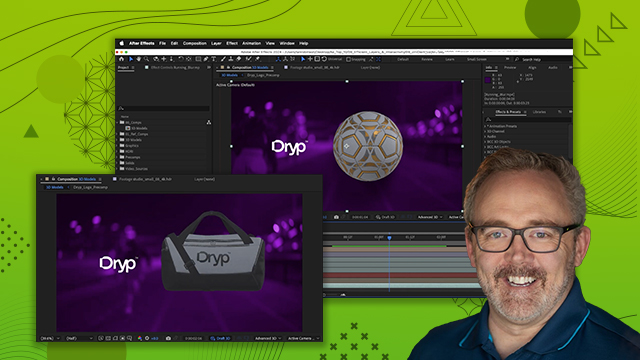Expand the 3D Channel effects category
Image resolution: width=640 pixels, height=360 pixels.
pos(485,131)
